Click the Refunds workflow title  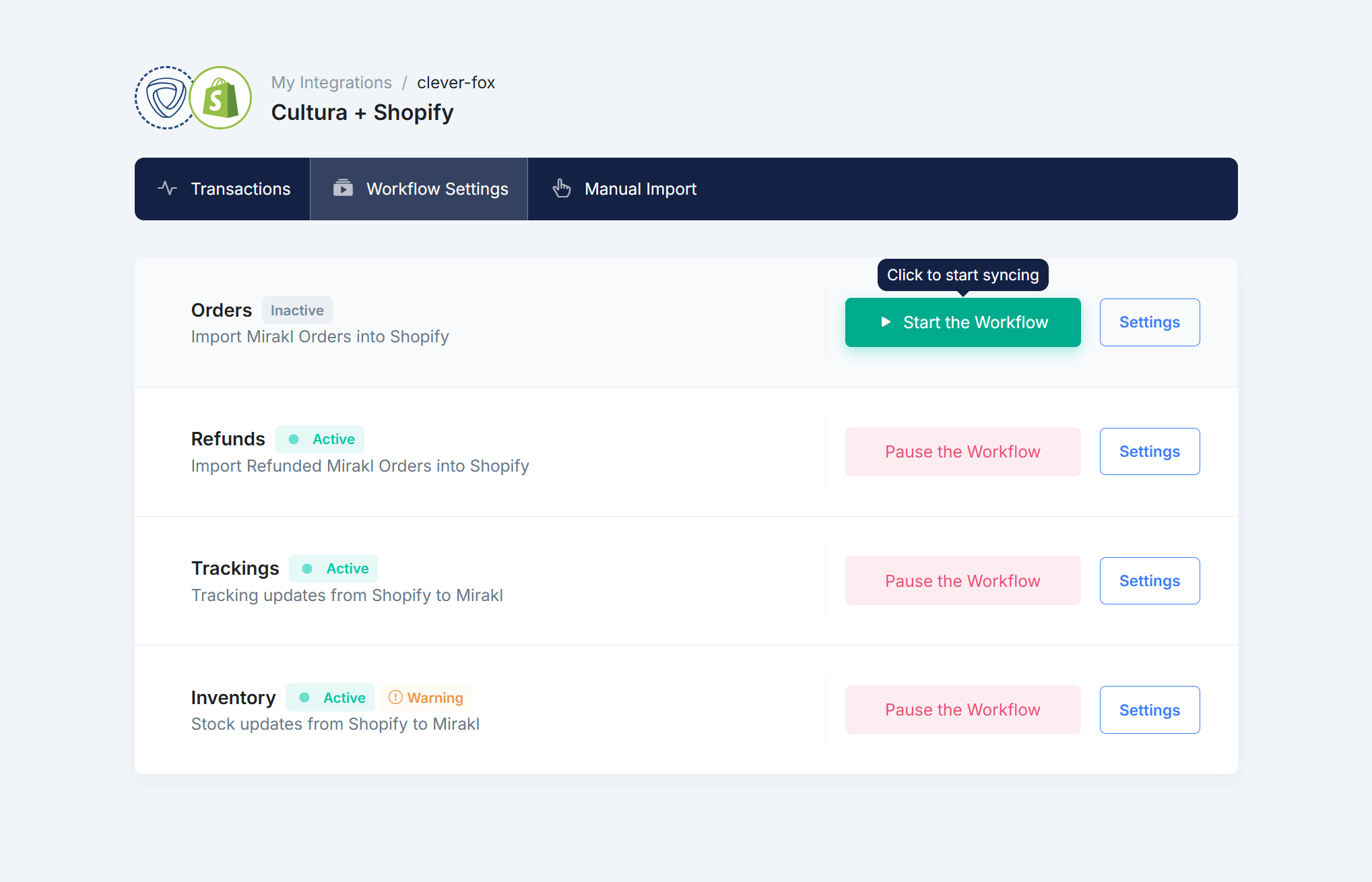(x=228, y=439)
